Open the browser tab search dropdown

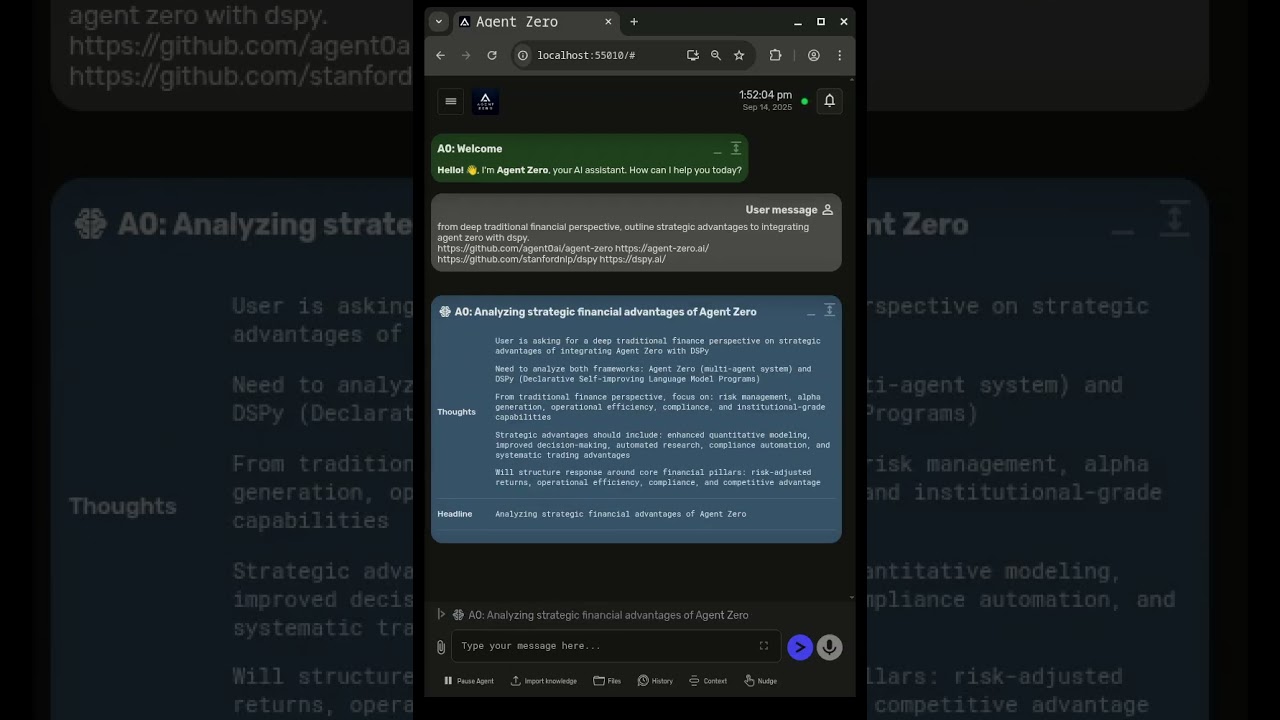438,22
